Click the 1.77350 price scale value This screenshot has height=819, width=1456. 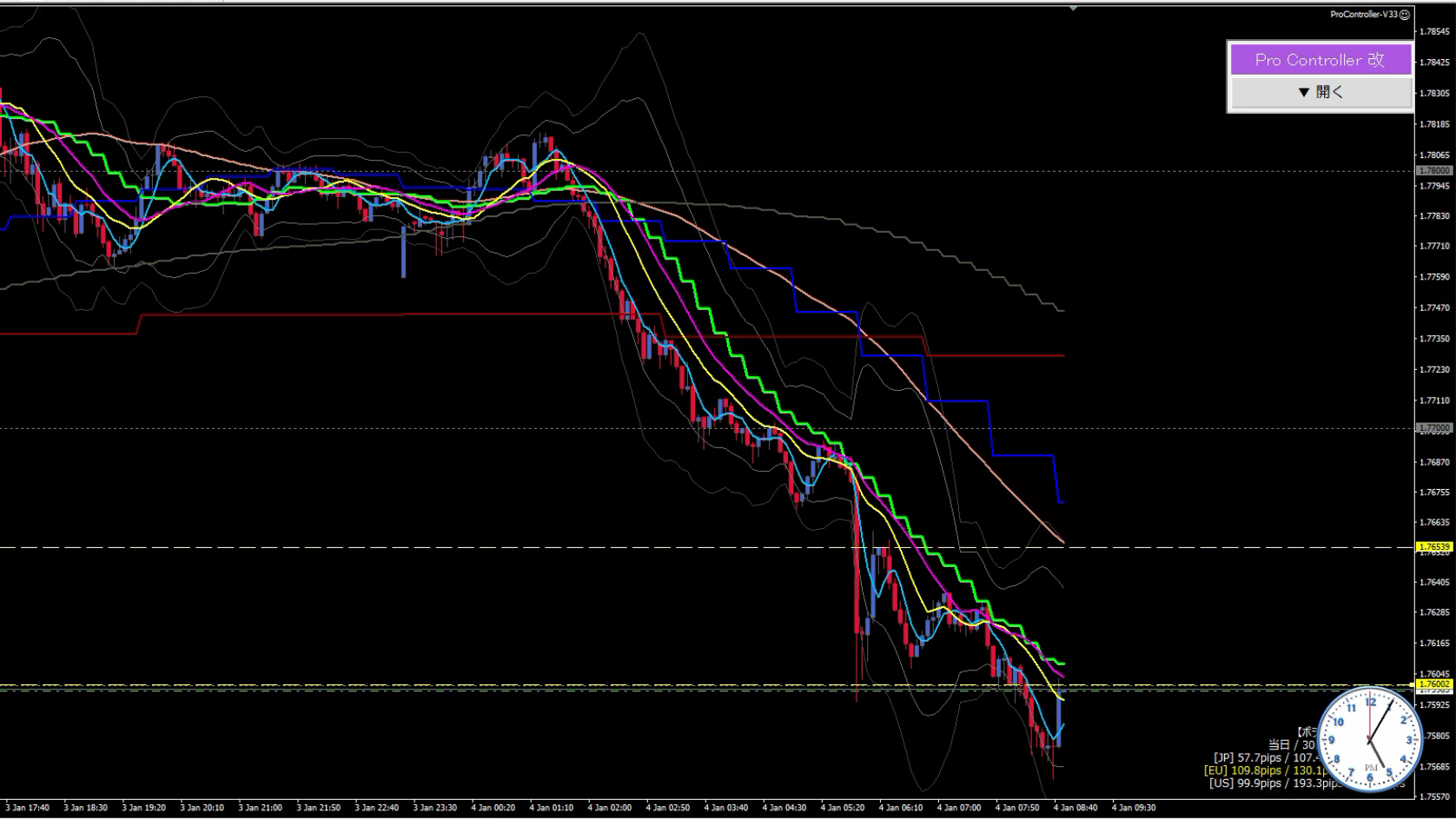1434,339
